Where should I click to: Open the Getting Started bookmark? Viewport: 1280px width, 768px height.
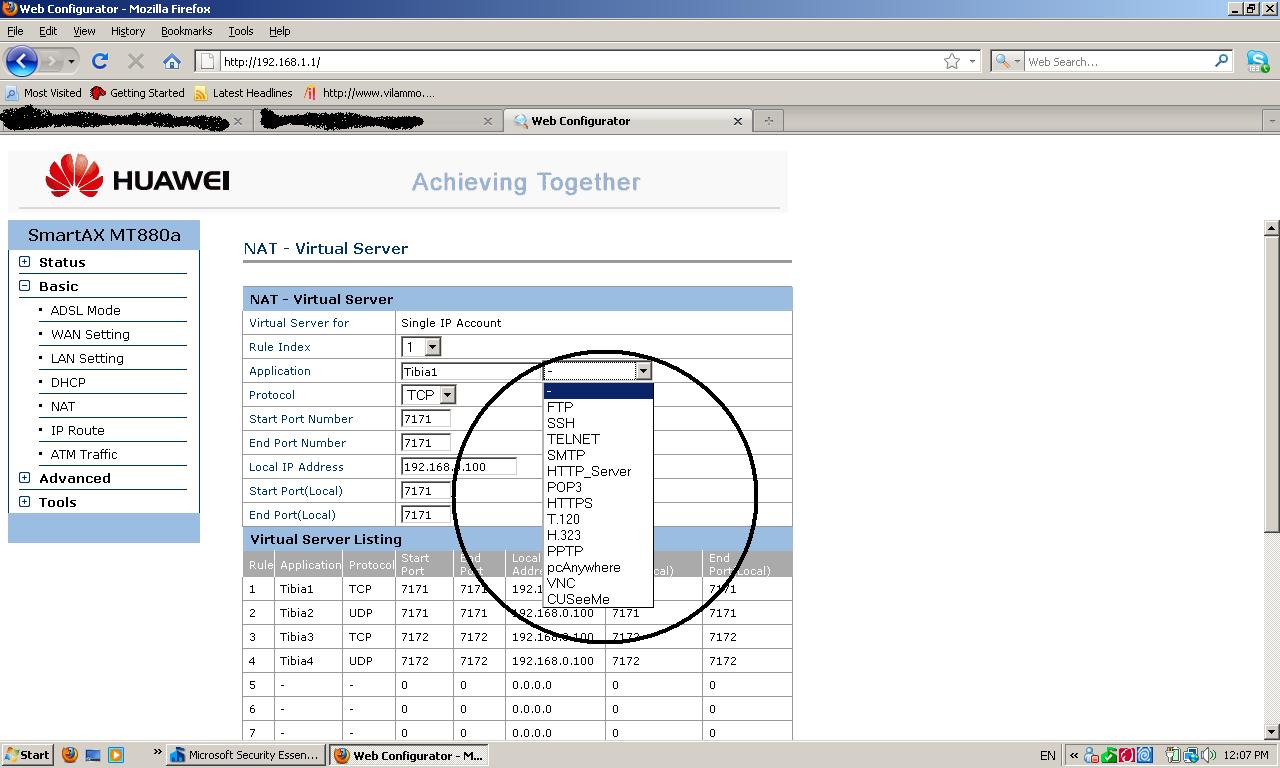(x=138, y=93)
